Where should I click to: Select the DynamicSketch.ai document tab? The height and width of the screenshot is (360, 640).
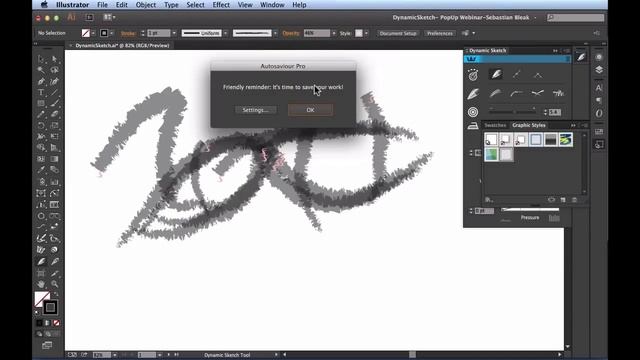pos(122,45)
